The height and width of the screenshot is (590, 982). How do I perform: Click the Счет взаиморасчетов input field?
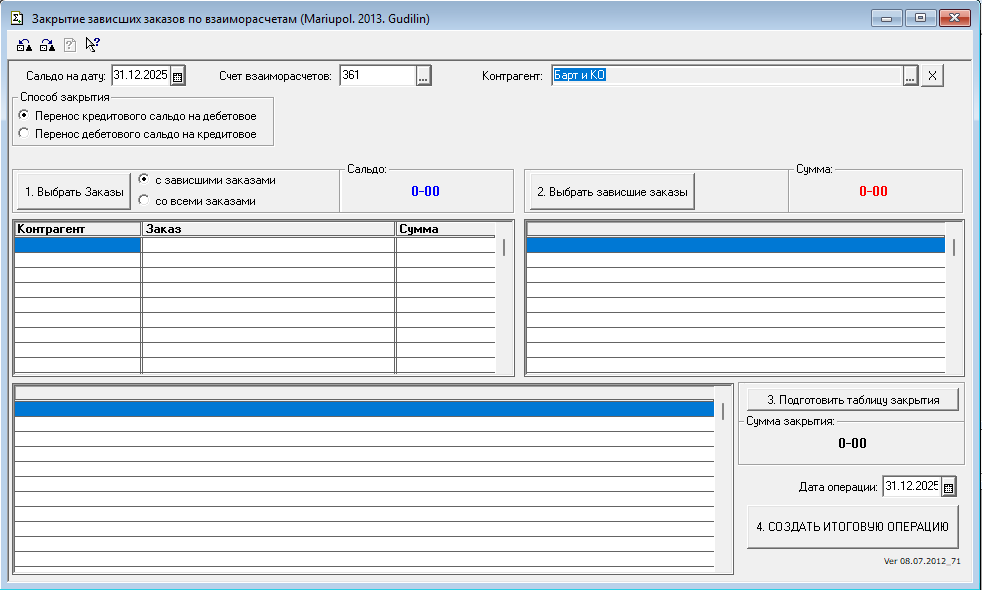[376, 76]
